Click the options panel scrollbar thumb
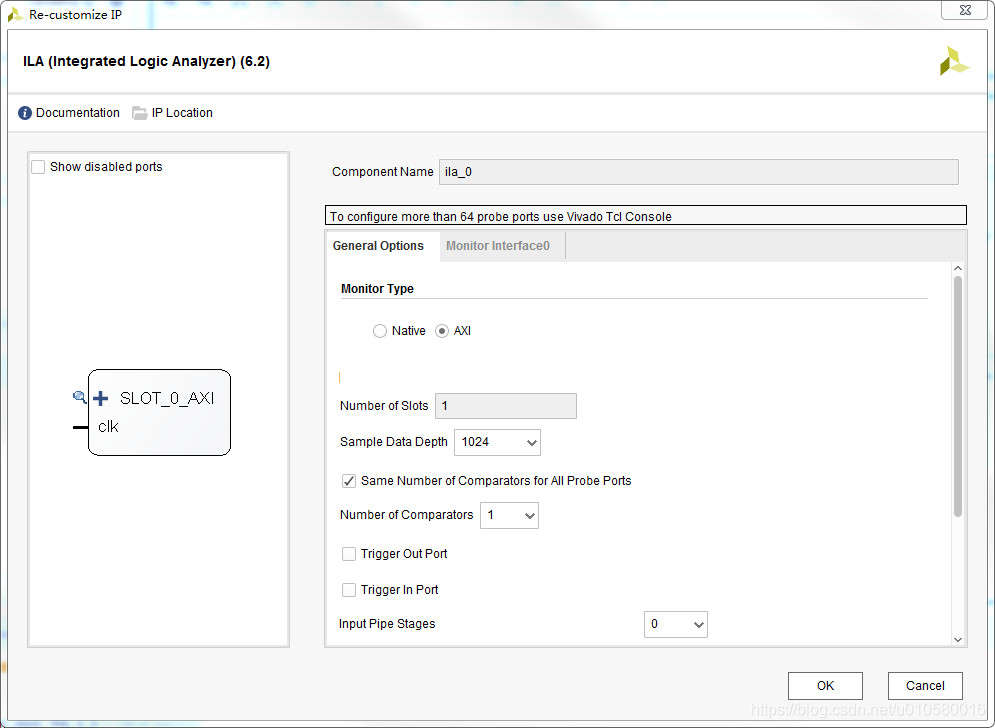The height and width of the screenshot is (728, 995). click(x=958, y=397)
